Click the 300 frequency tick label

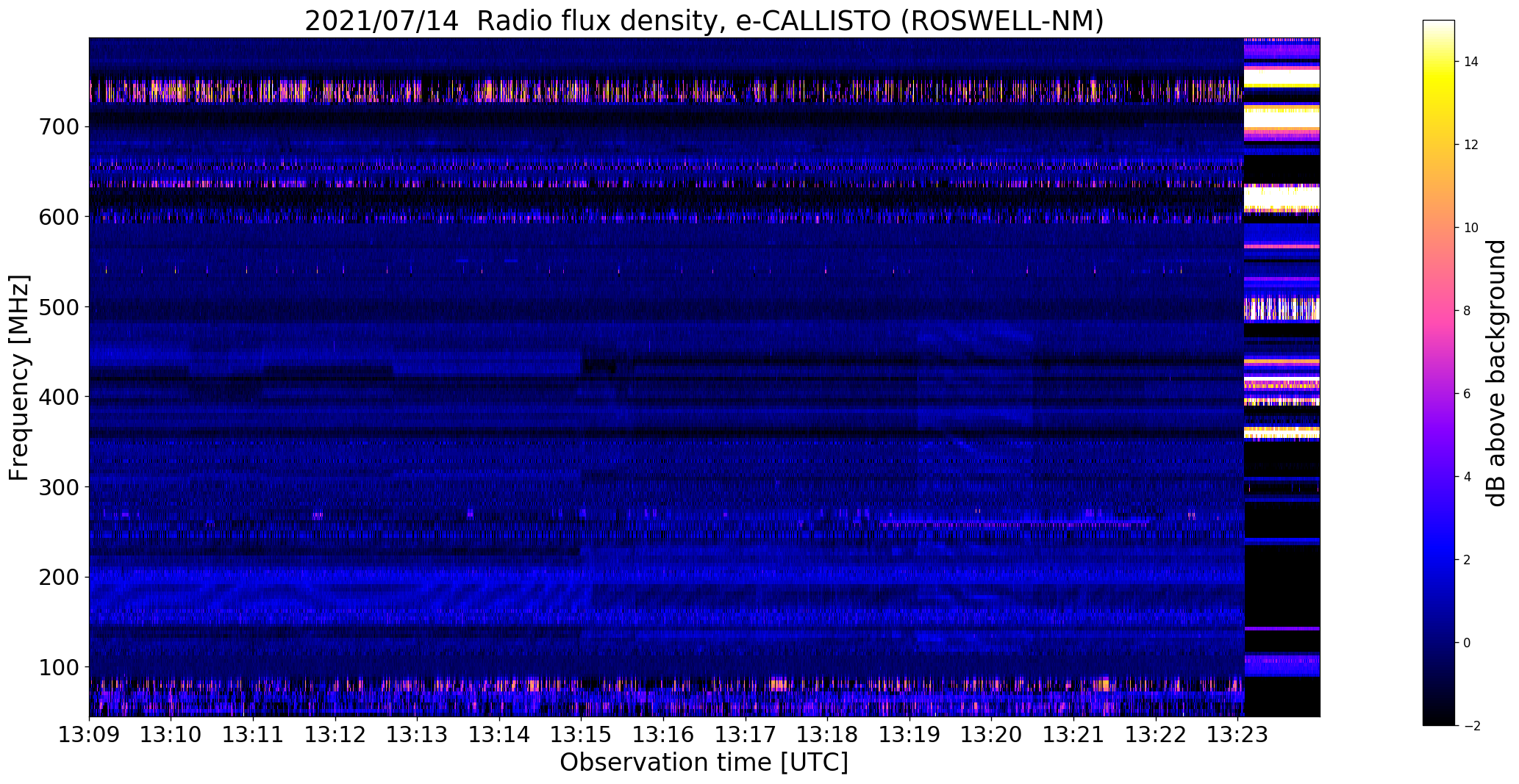click(57, 487)
